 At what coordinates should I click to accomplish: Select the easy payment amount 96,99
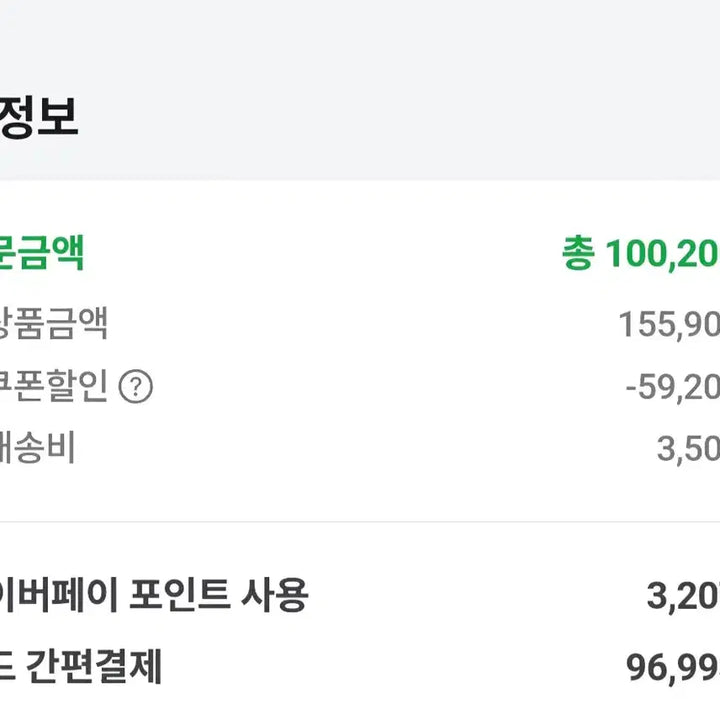(x=673, y=668)
